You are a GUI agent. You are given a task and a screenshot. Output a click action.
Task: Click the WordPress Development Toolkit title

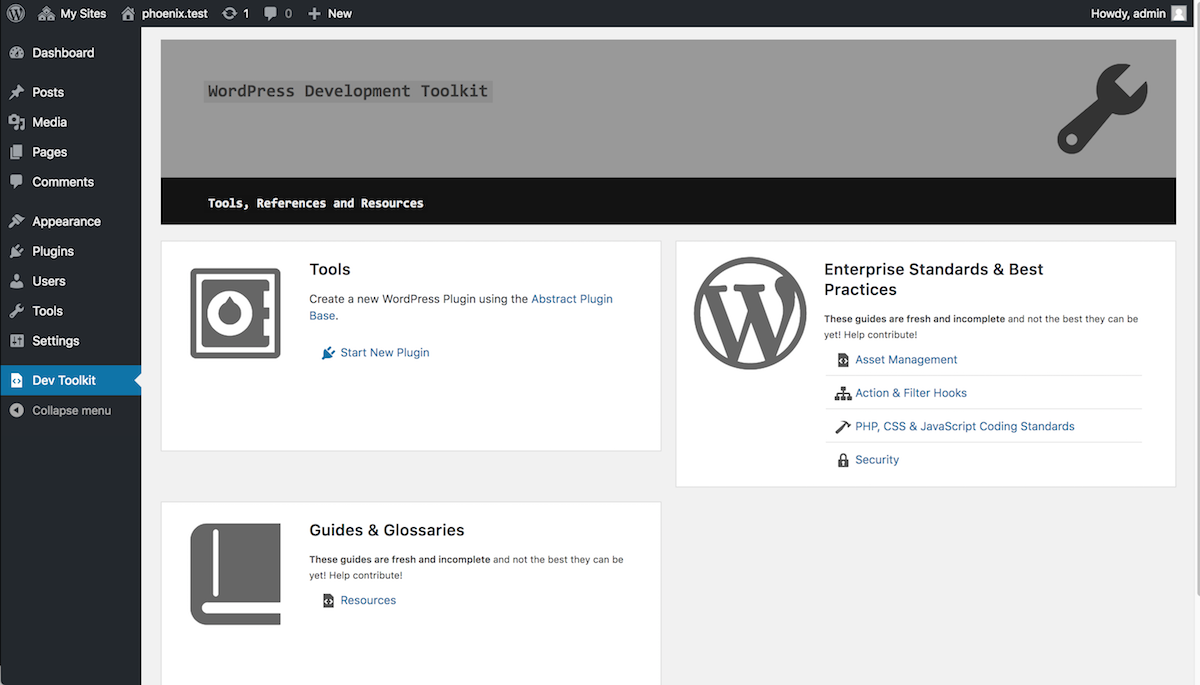point(348,91)
